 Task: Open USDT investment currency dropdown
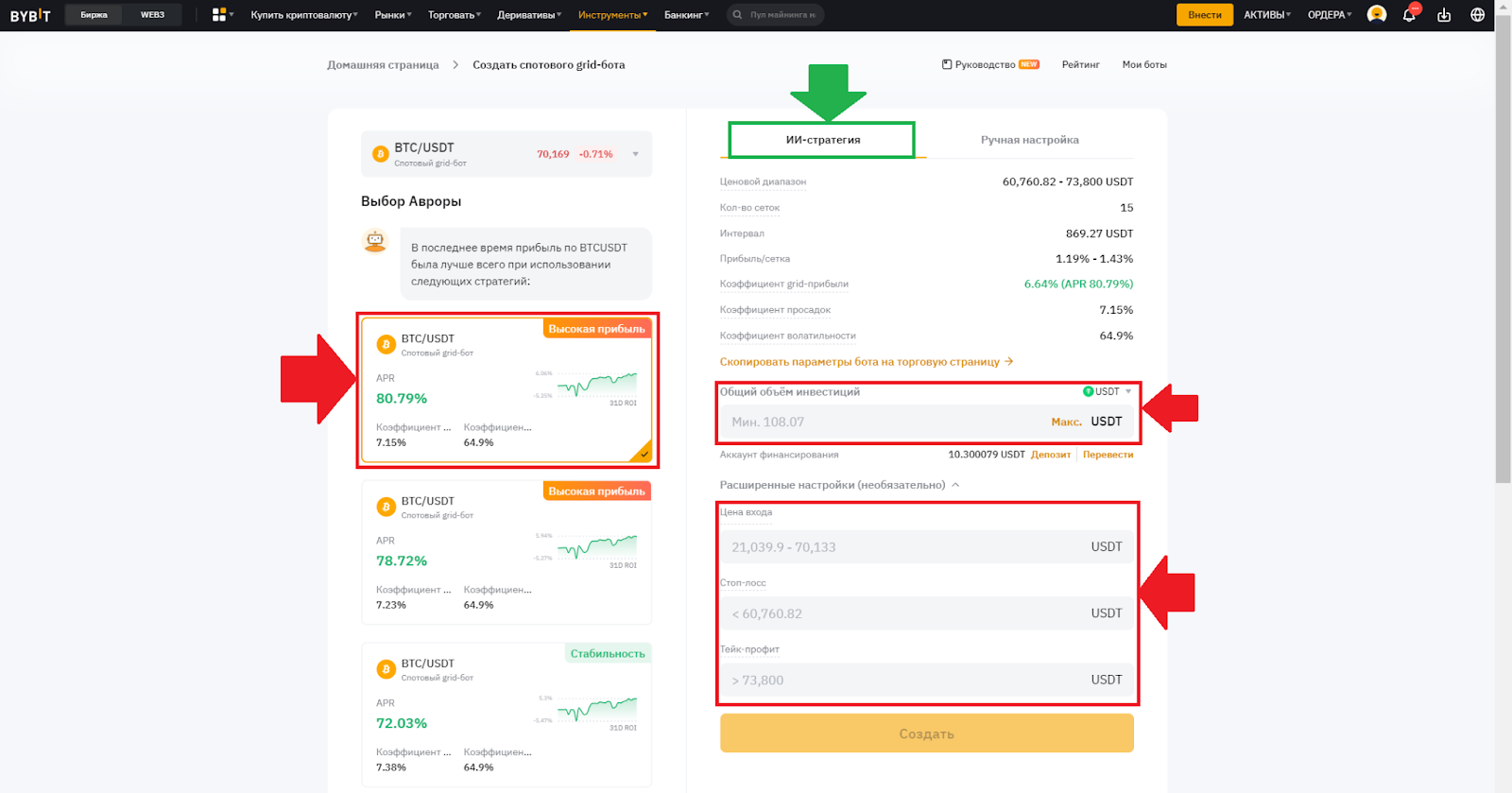tap(1108, 391)
